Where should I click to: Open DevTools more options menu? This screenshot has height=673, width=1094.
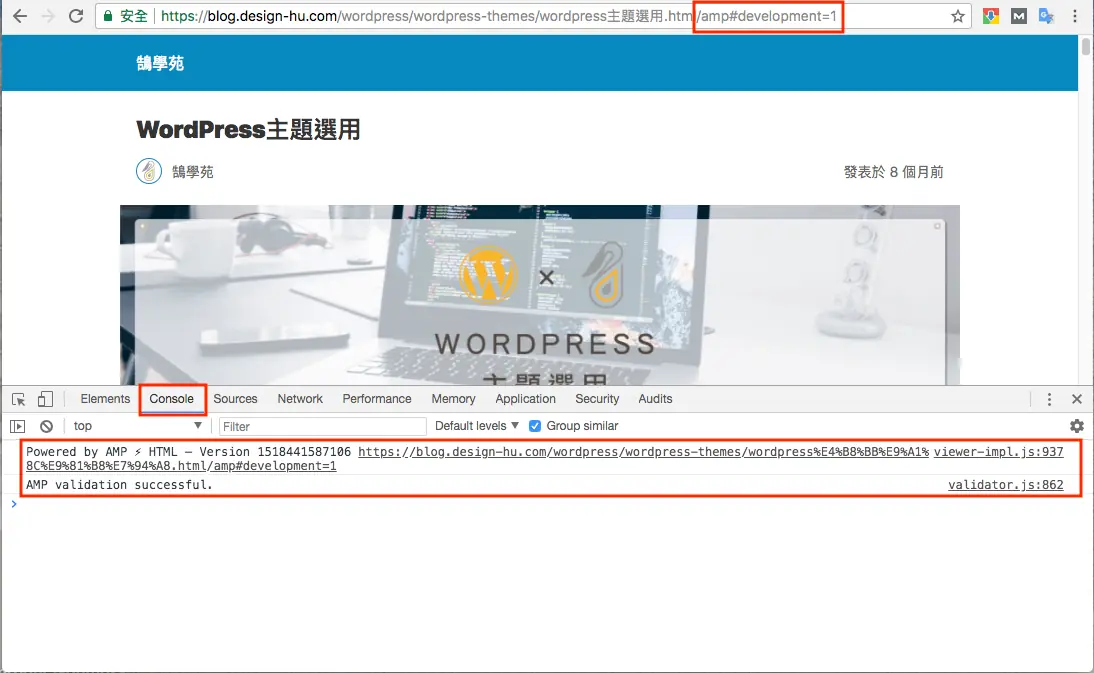[1049, 399]
